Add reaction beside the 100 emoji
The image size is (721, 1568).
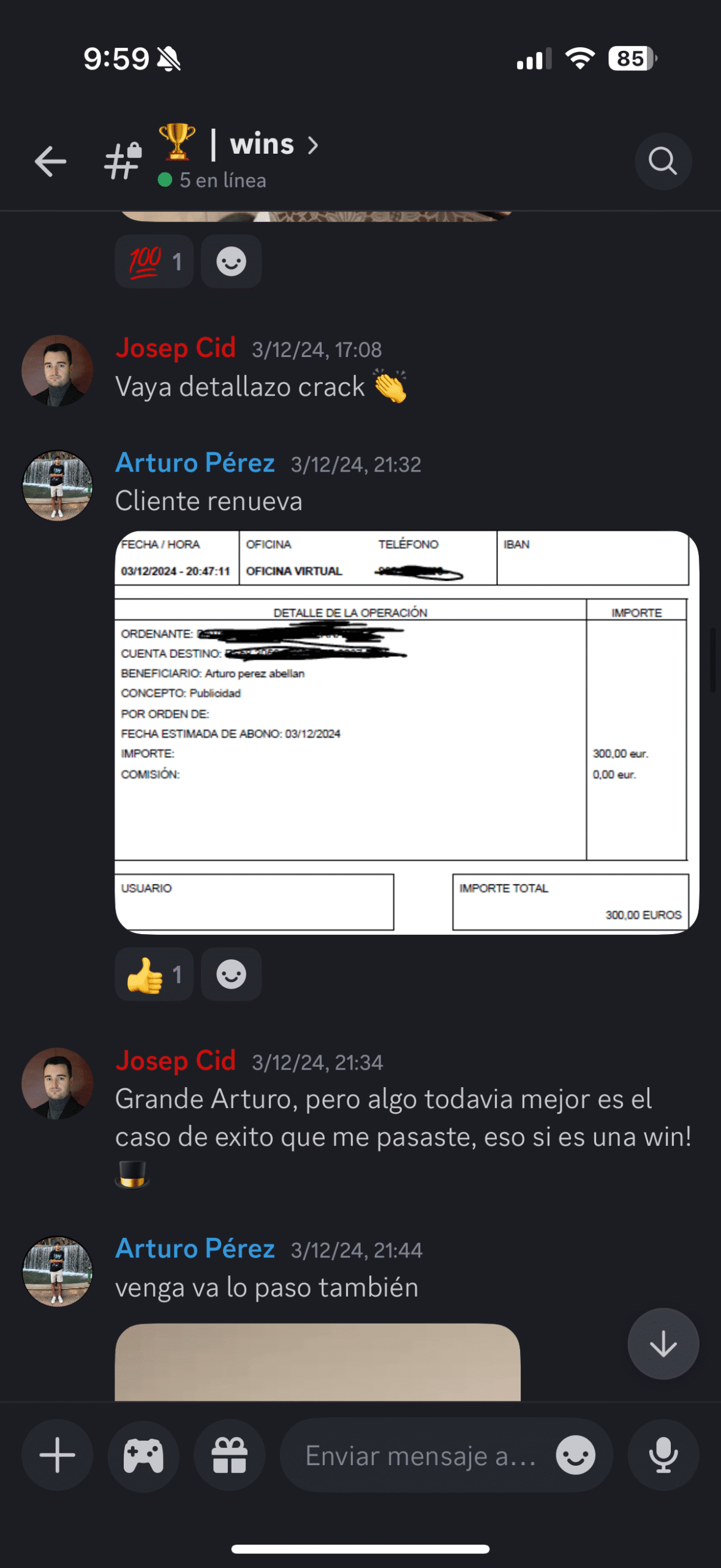232,262
